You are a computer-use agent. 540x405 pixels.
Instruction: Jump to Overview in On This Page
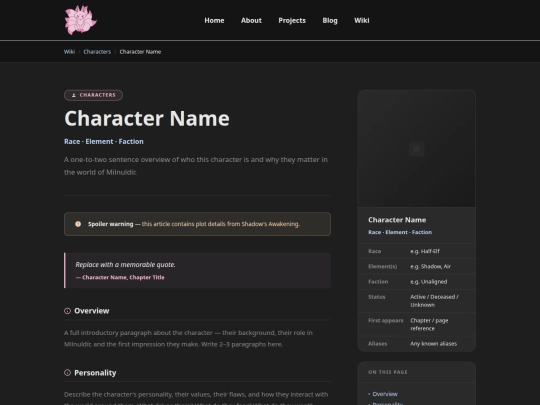[385, 394]
